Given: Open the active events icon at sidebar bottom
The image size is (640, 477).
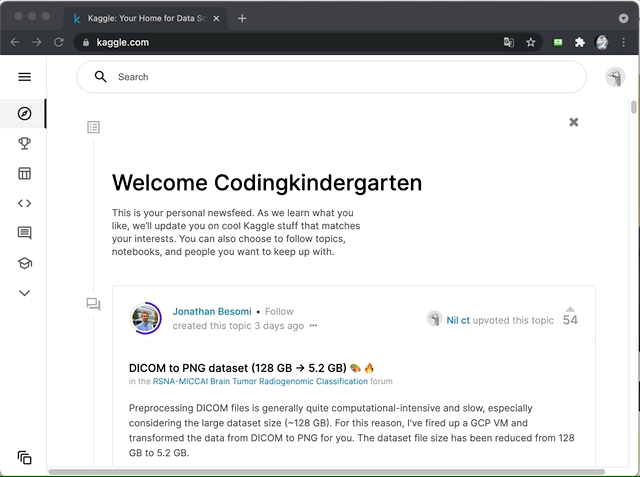Looking at the screenshot, I should pyautogui.click(x=24, y=458).
